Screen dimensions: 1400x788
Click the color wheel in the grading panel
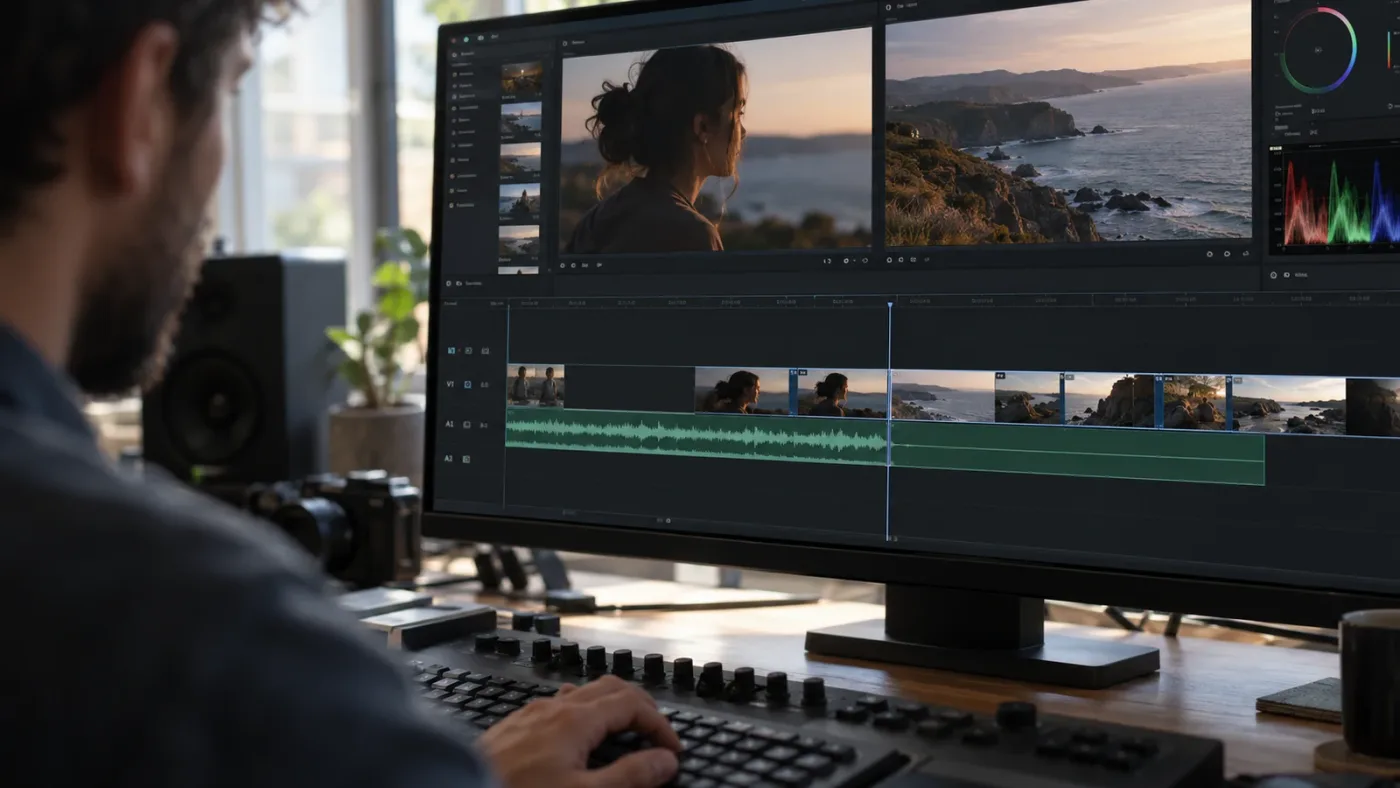1318,50
